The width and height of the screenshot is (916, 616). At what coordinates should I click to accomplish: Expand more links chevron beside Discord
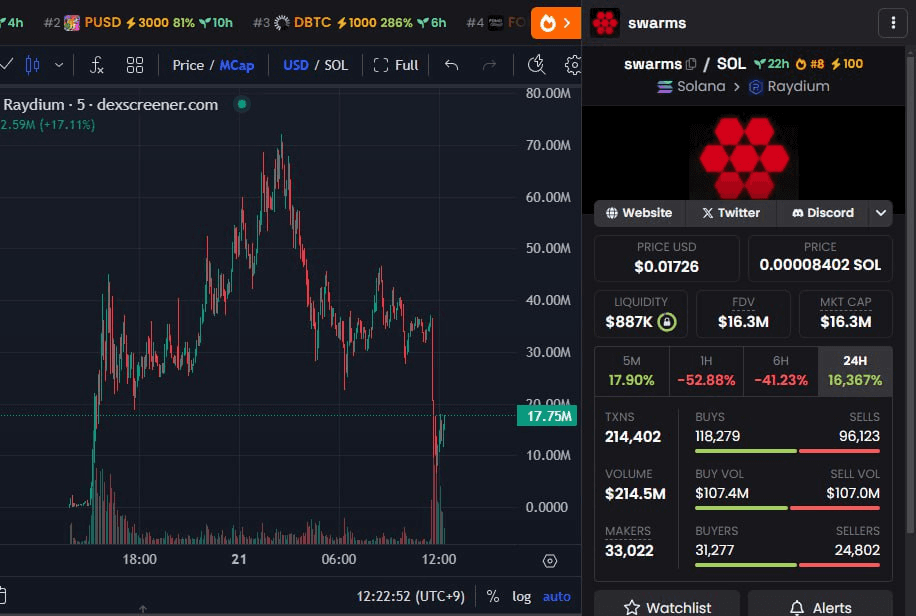(881, 213)
